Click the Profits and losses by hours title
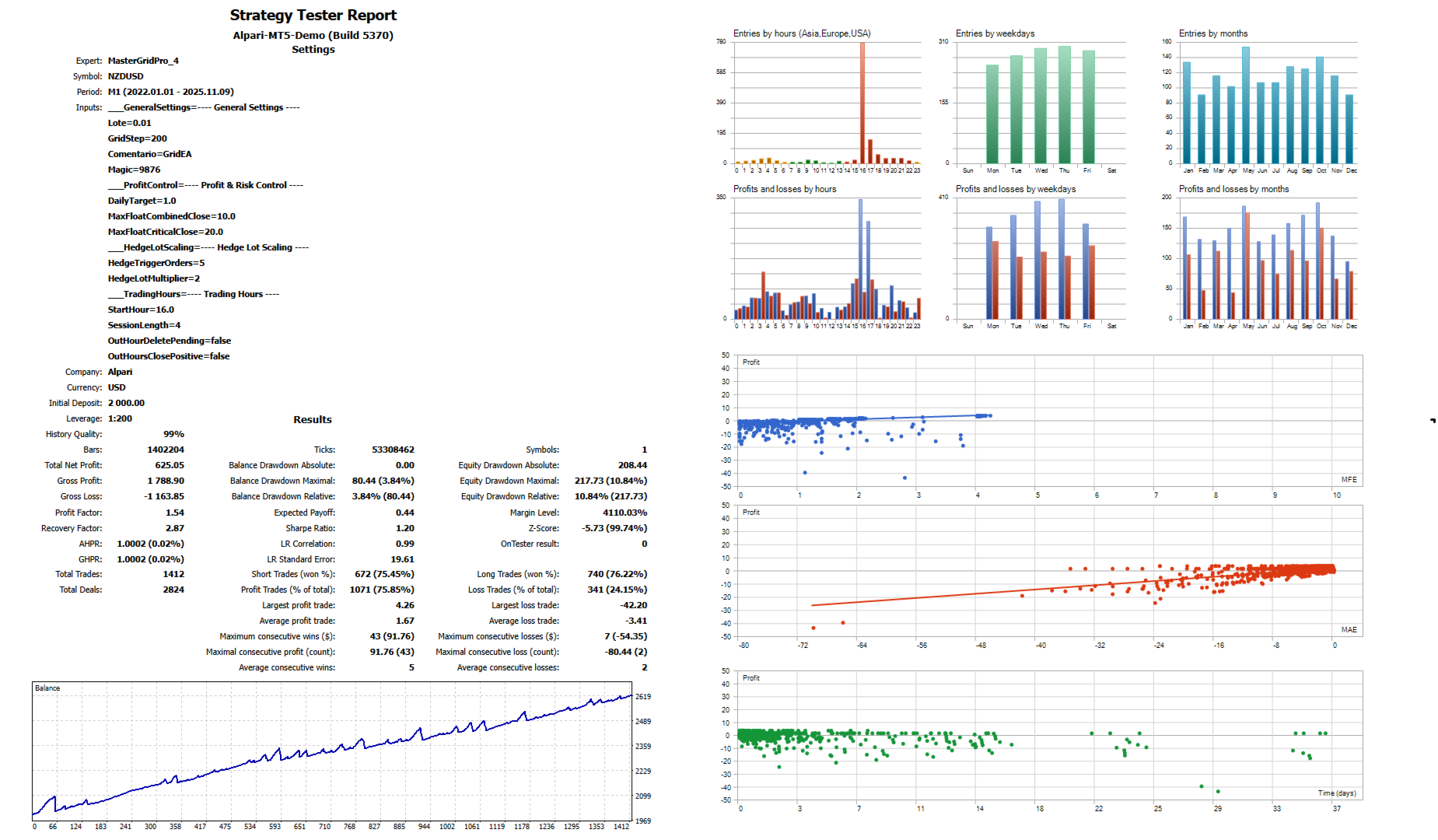 785,189
